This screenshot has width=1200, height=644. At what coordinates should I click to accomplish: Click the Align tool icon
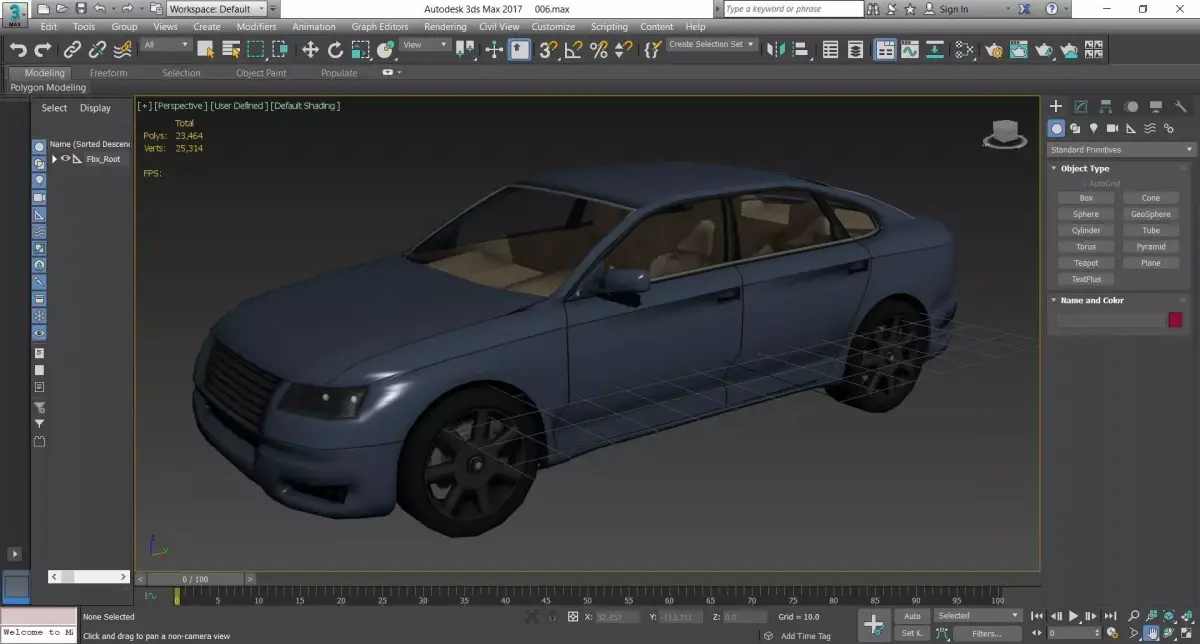pos(803,50)
